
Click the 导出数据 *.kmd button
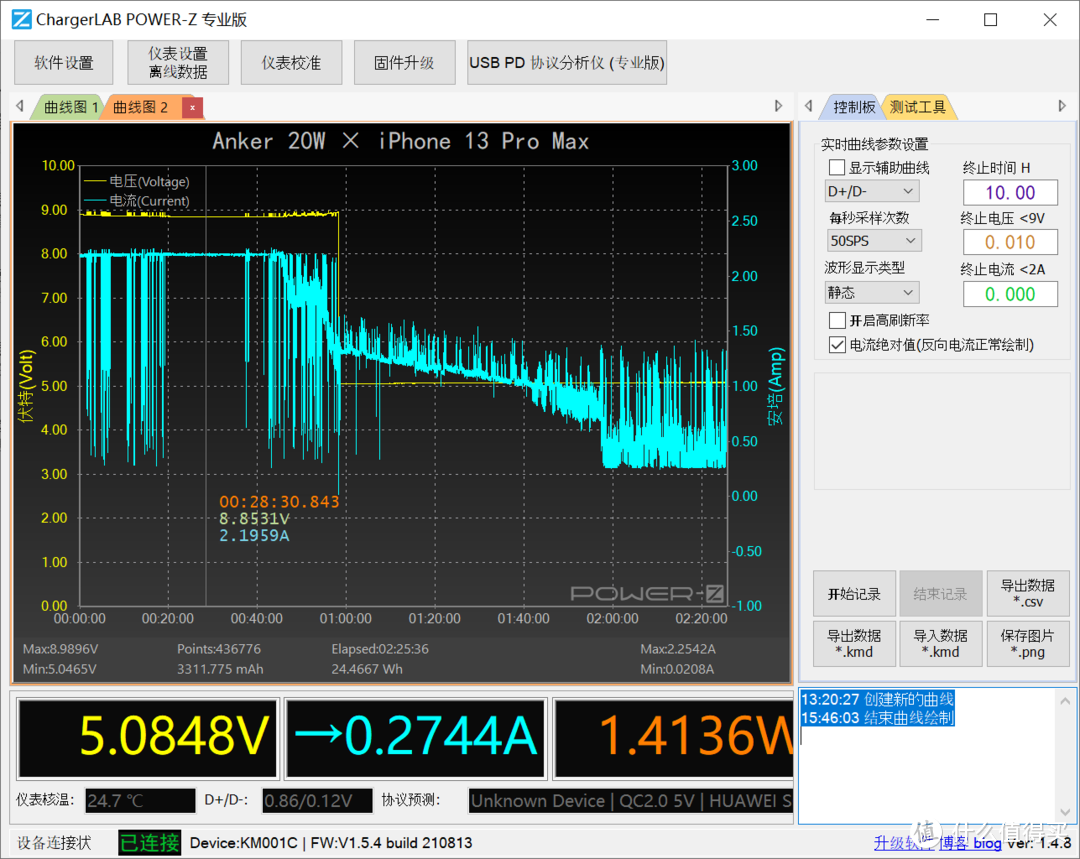pos(854,644)
